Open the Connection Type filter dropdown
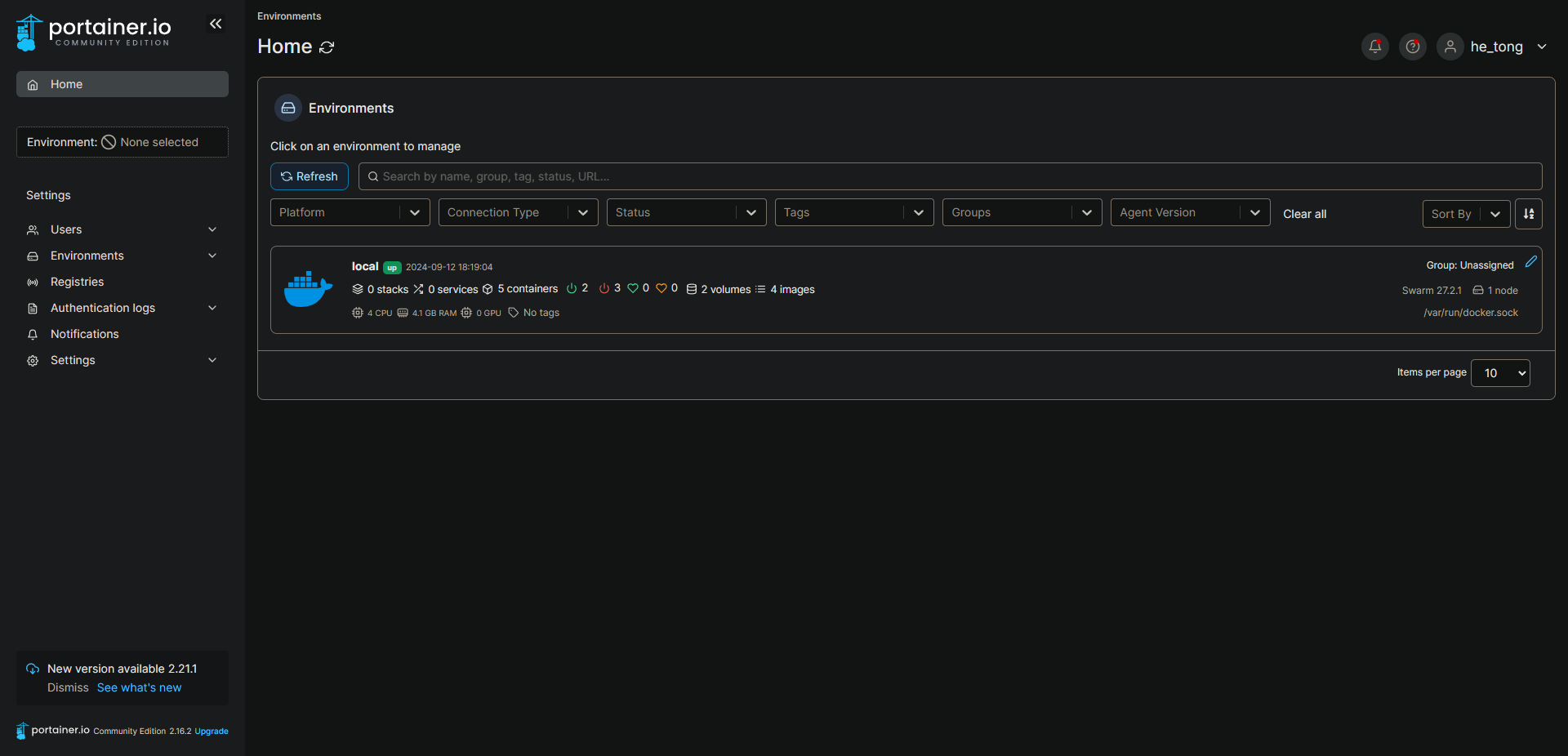The image size is (1568, 756). click(x=518, y=212)
